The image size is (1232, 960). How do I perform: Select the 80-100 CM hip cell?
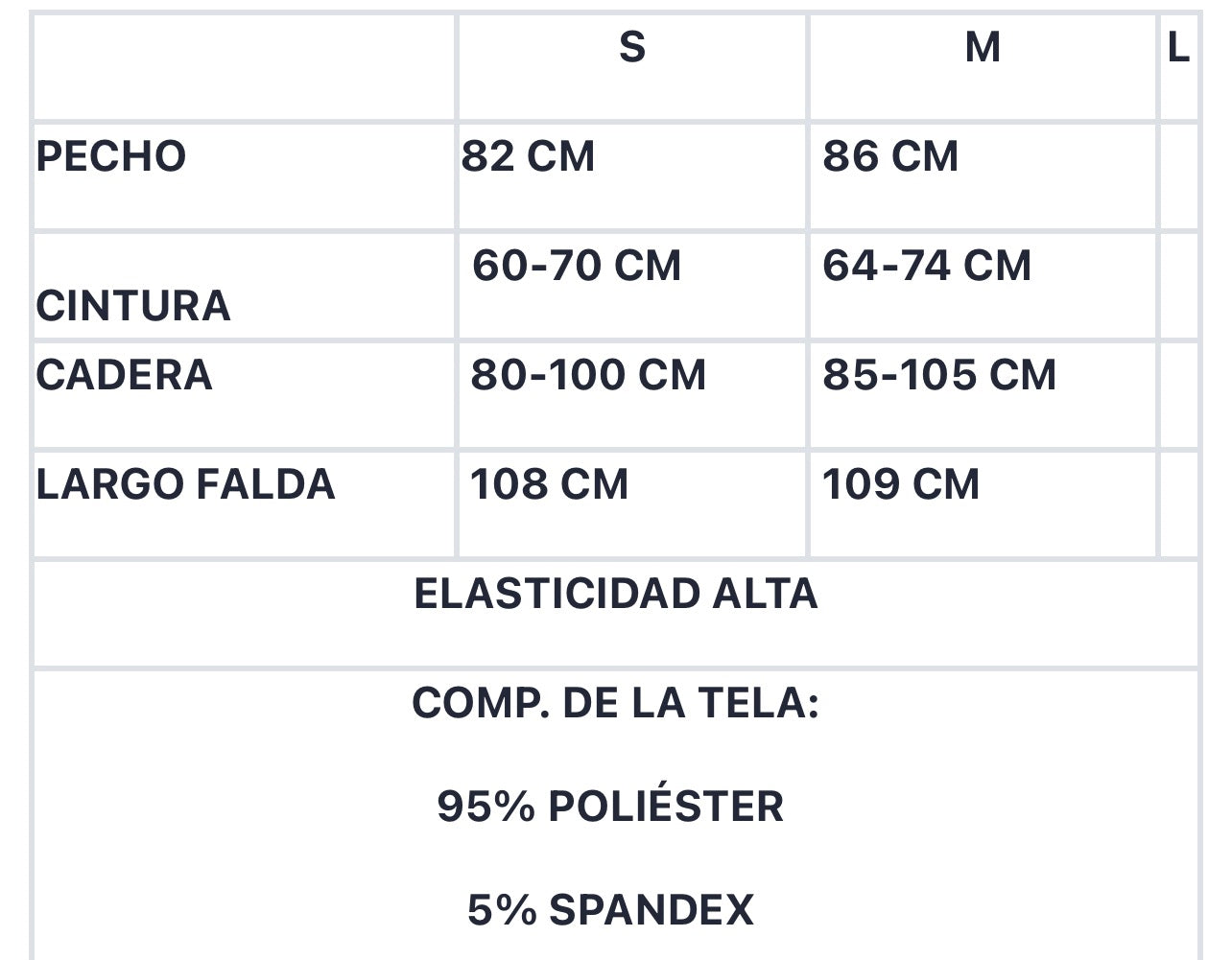pos(632,395)
